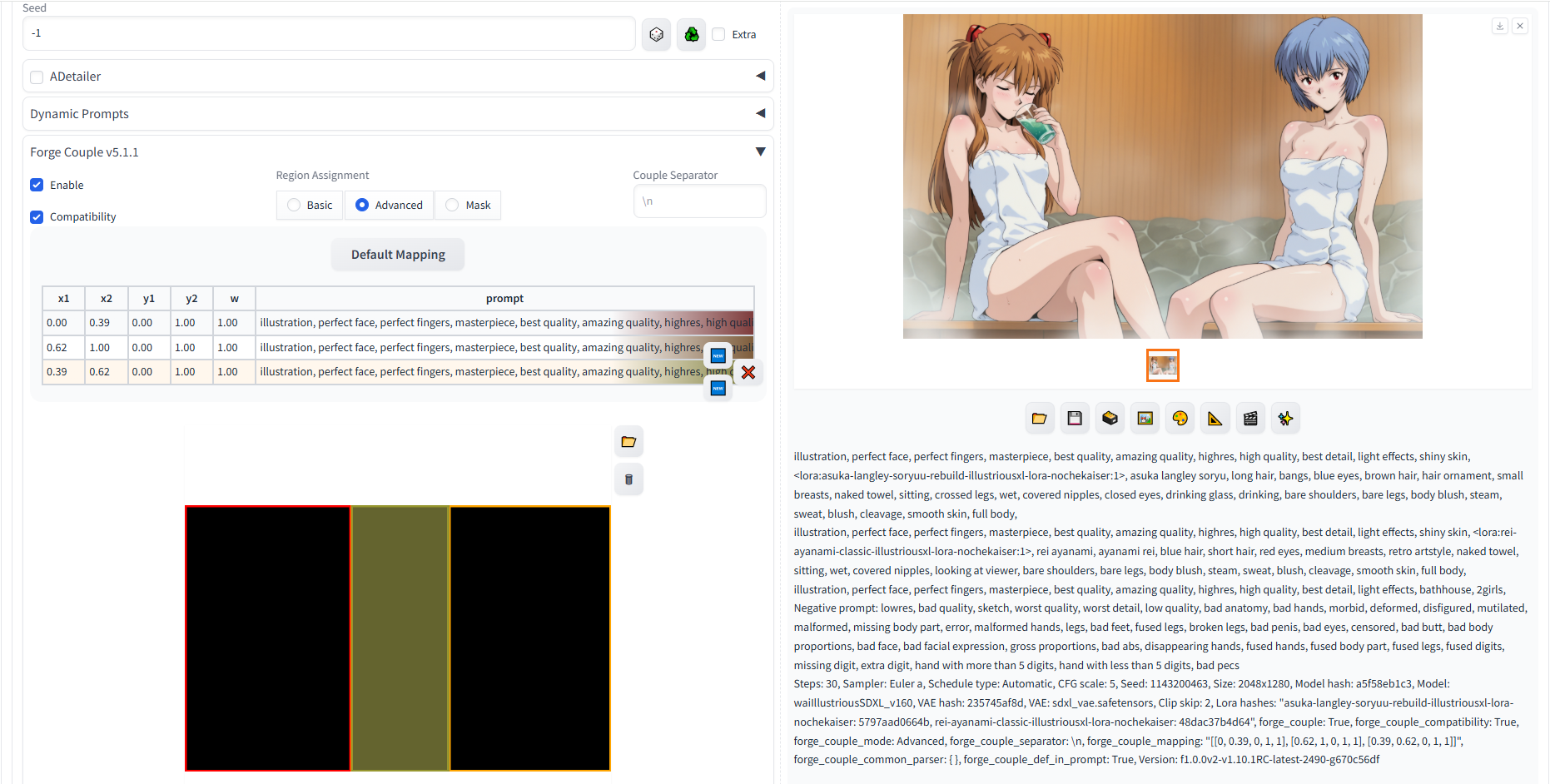This screenshot has width=1550, height=784.
Task: Close the gallery image preview
Action: coord(1520,26)
